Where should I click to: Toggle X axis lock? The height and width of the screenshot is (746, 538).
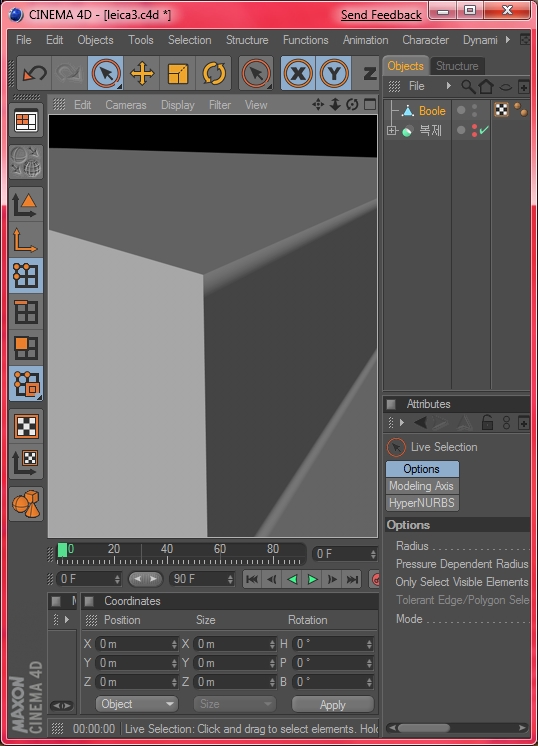(x=298, y=73)
